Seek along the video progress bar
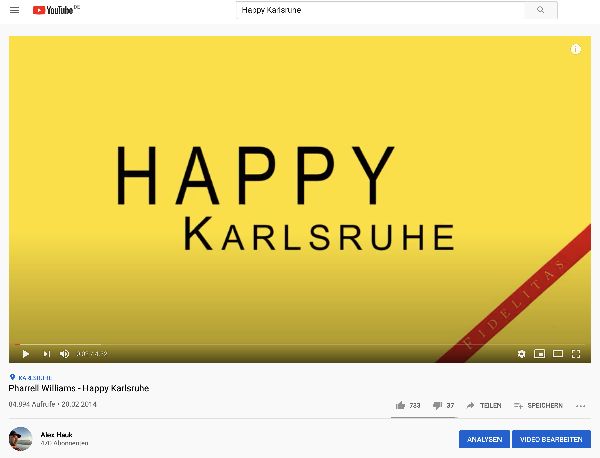 coord(300,344)
